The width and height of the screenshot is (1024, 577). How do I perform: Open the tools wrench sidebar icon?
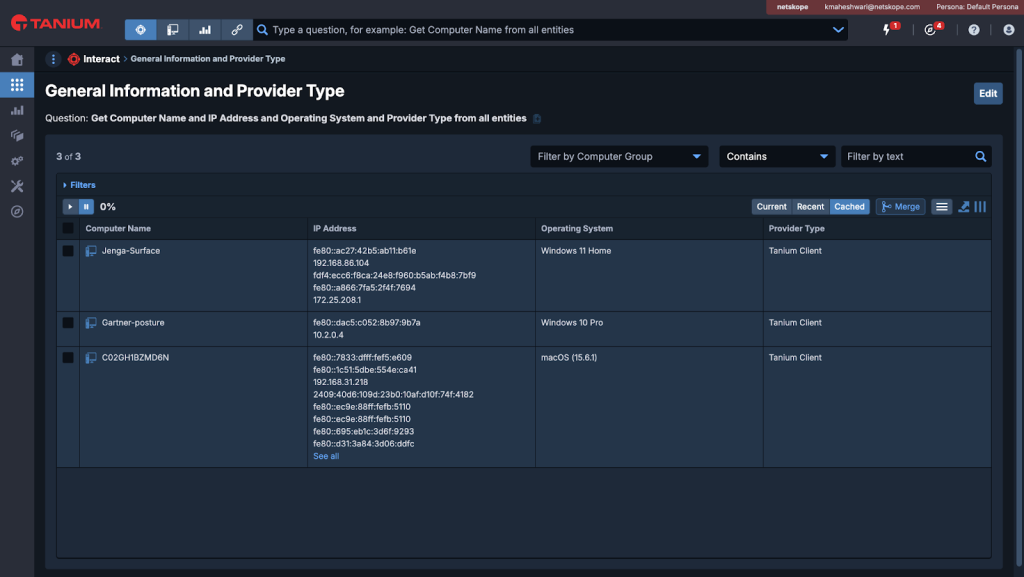[17, 186]
